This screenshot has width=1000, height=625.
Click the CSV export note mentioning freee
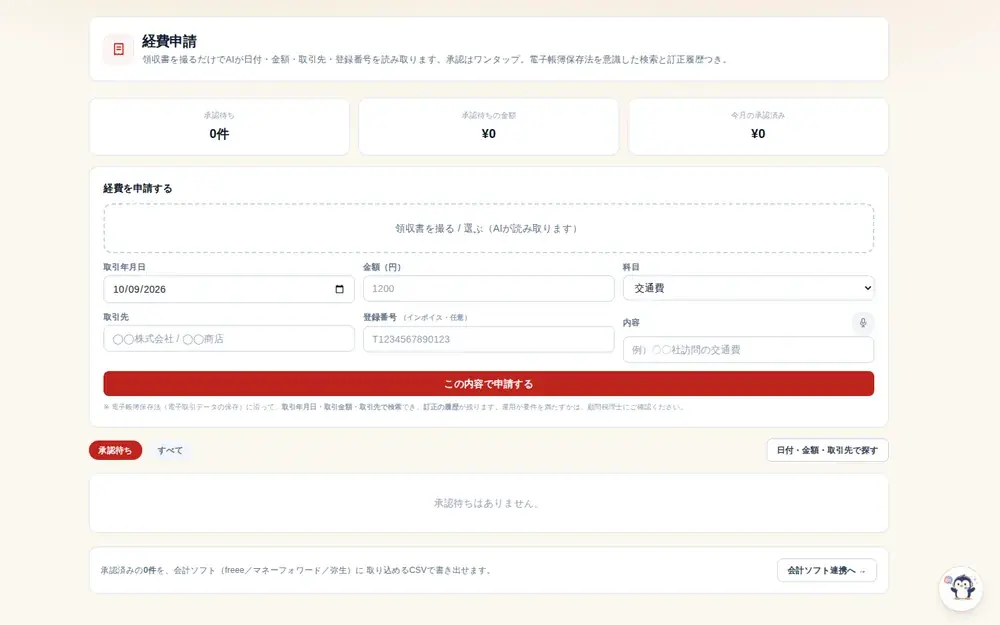tap(297, 570)
